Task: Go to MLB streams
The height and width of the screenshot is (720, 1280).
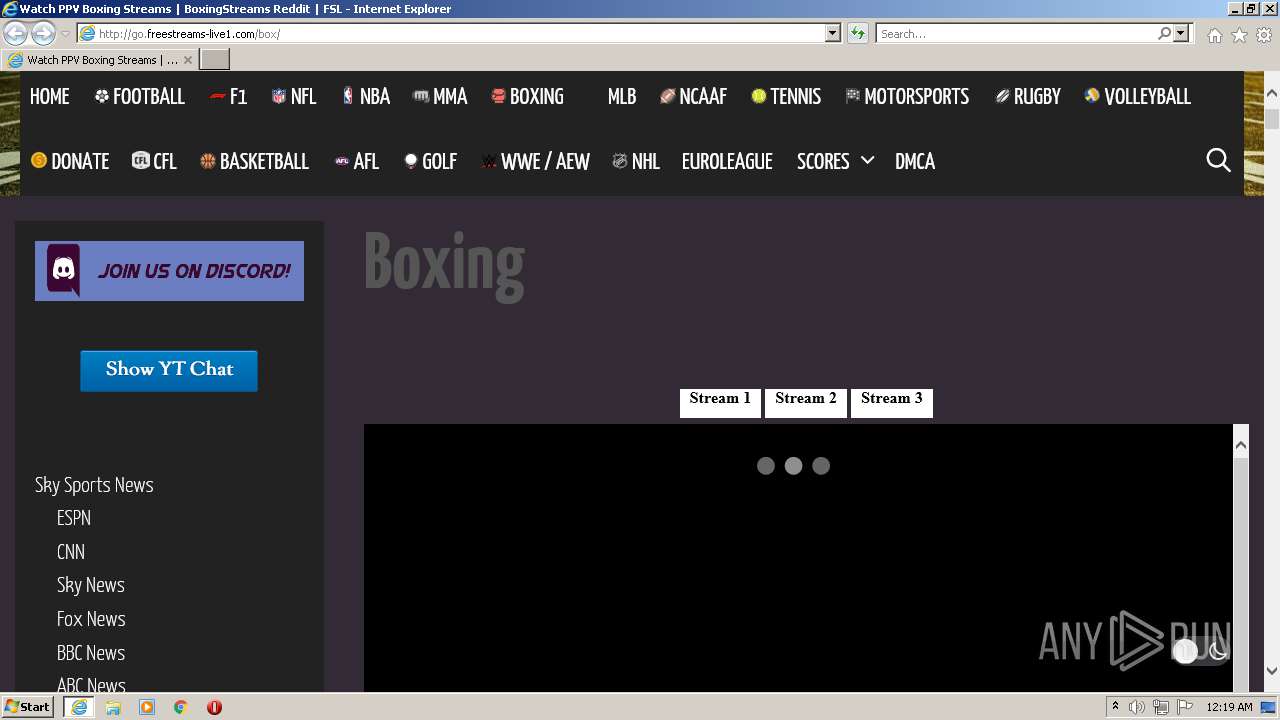Action: pyautogui.click(x=621, y=97)
